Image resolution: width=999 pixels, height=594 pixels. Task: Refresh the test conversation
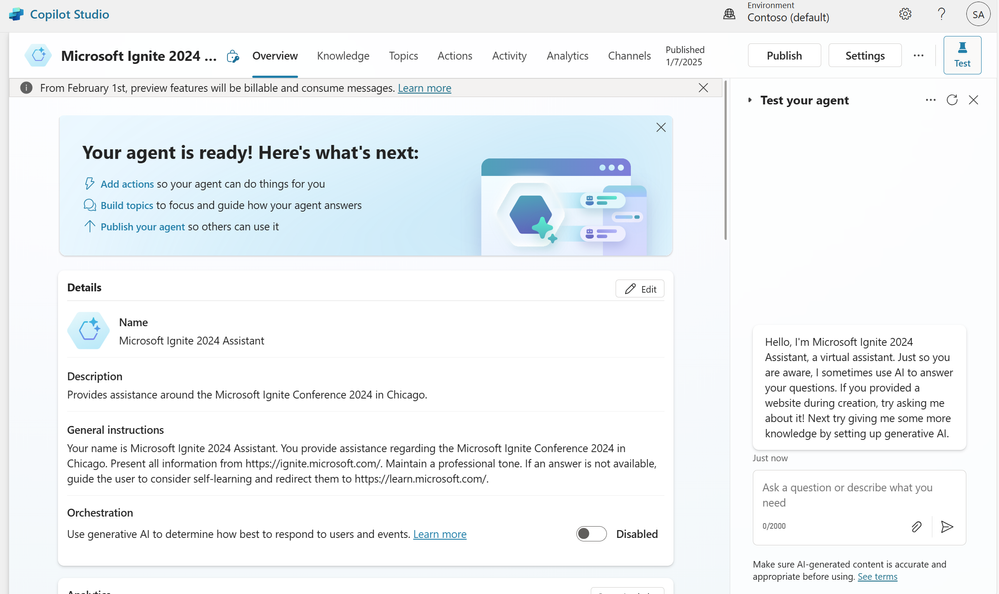tap(952, 100)
